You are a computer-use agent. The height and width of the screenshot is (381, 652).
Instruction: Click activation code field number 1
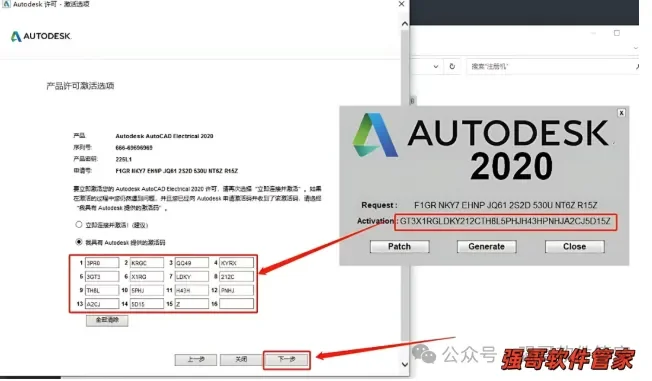point(102,263)
